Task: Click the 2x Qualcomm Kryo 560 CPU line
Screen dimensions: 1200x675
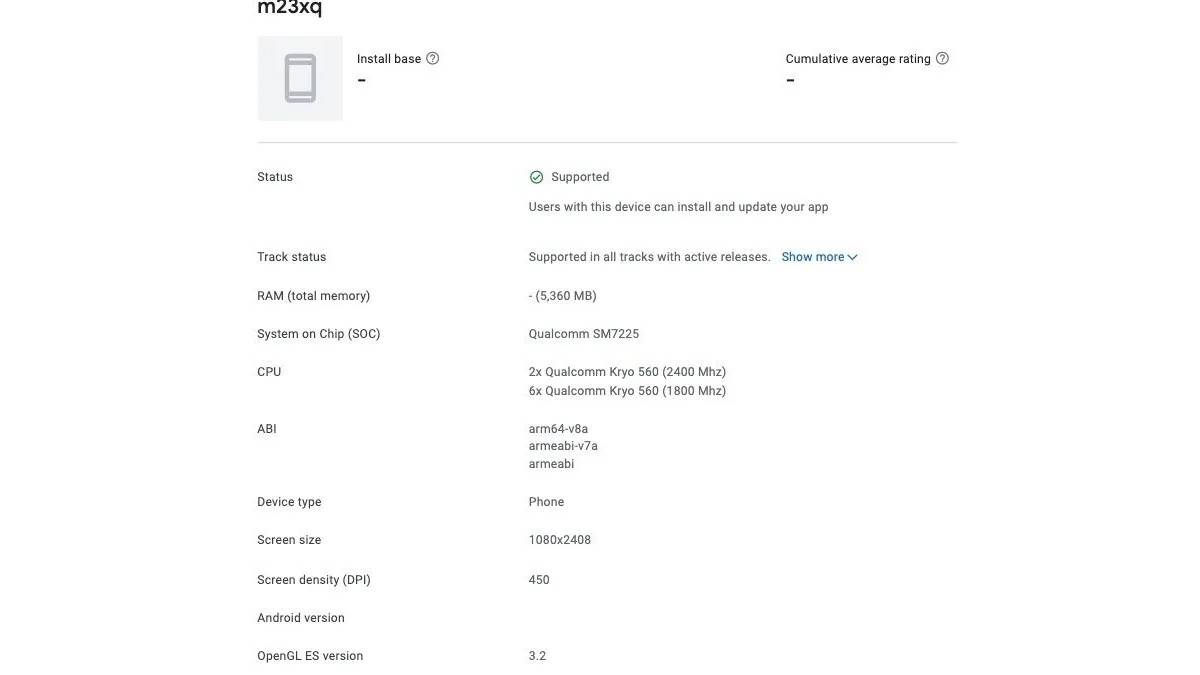Action: [627, 372]
